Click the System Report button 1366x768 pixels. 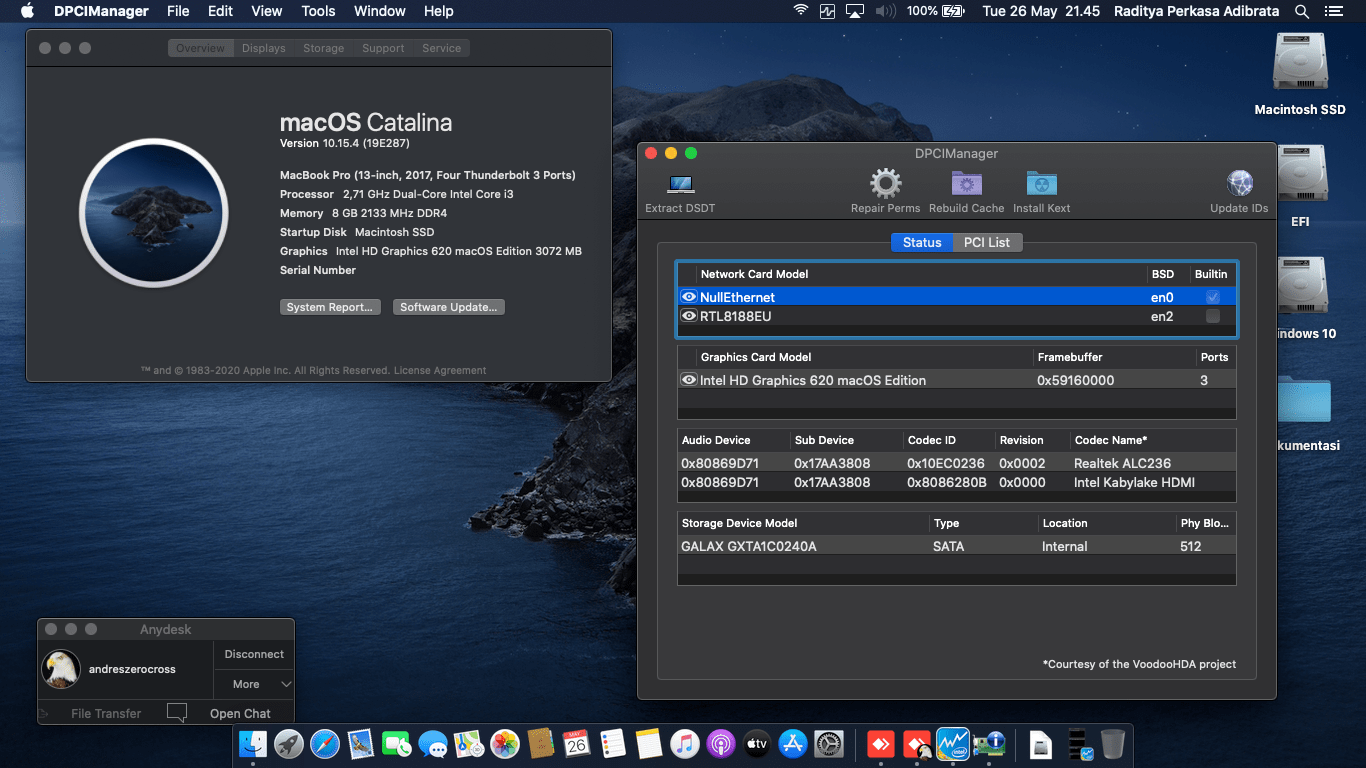[x=330, y=307]
